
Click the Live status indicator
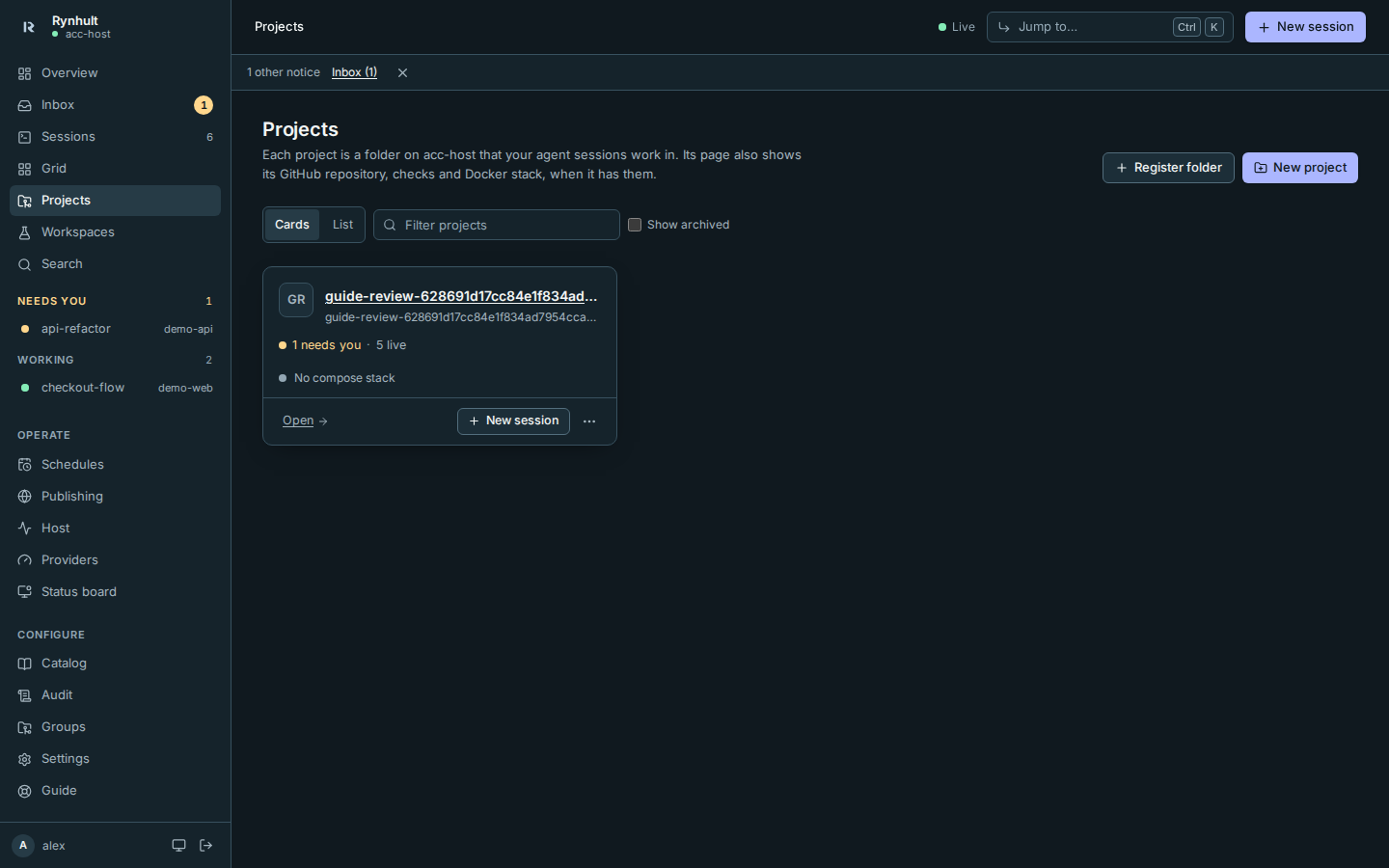pos(957,27)
